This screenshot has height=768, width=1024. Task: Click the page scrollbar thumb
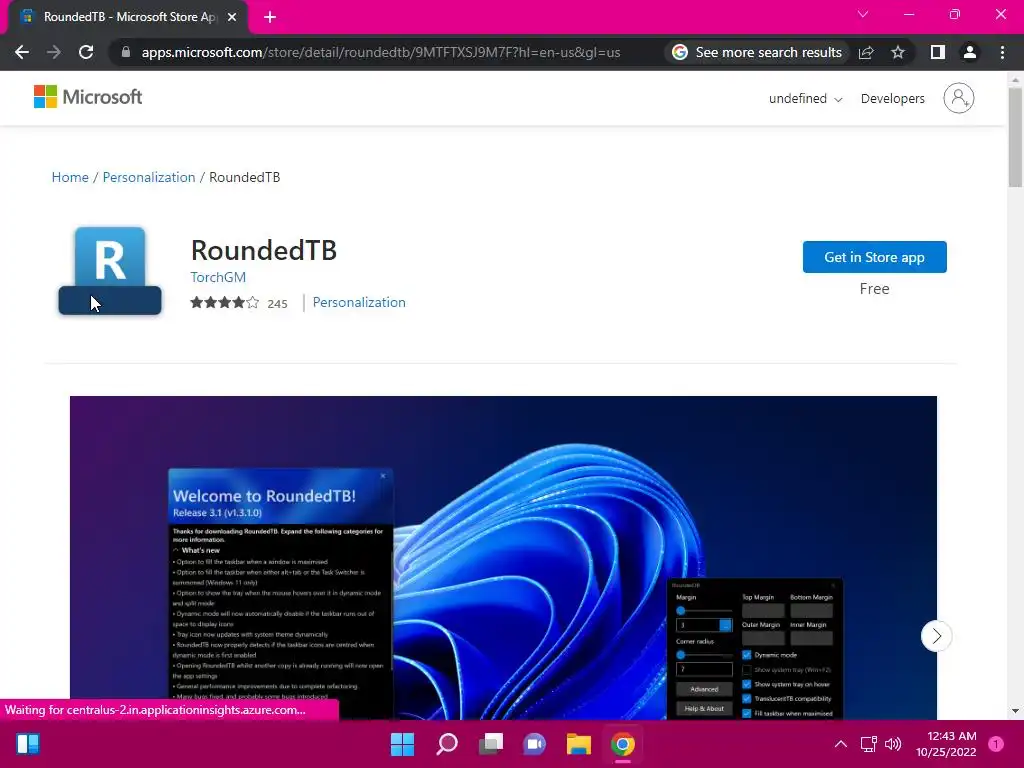point(1015,137)
